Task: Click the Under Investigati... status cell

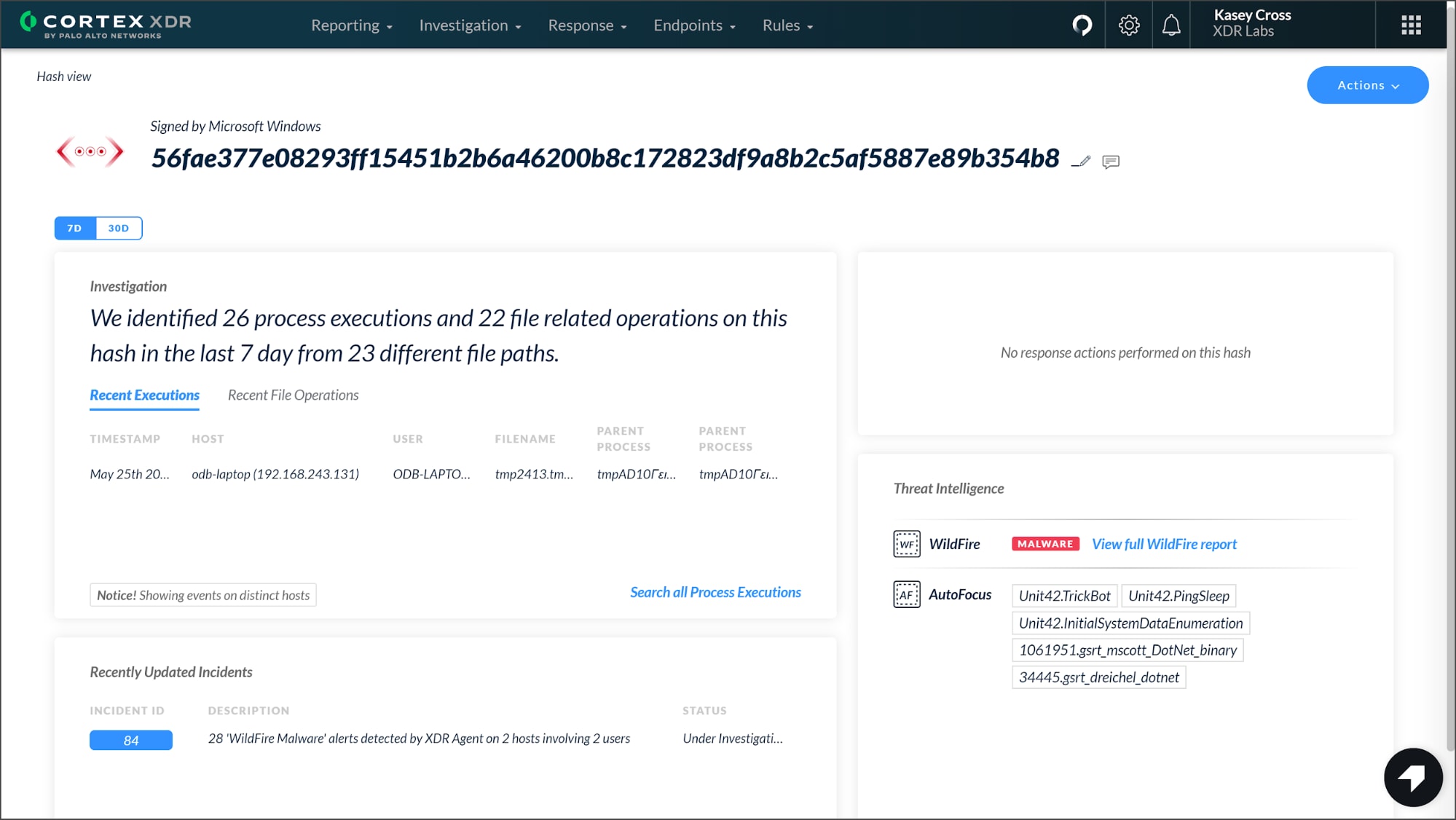Action: click(733, 738)
